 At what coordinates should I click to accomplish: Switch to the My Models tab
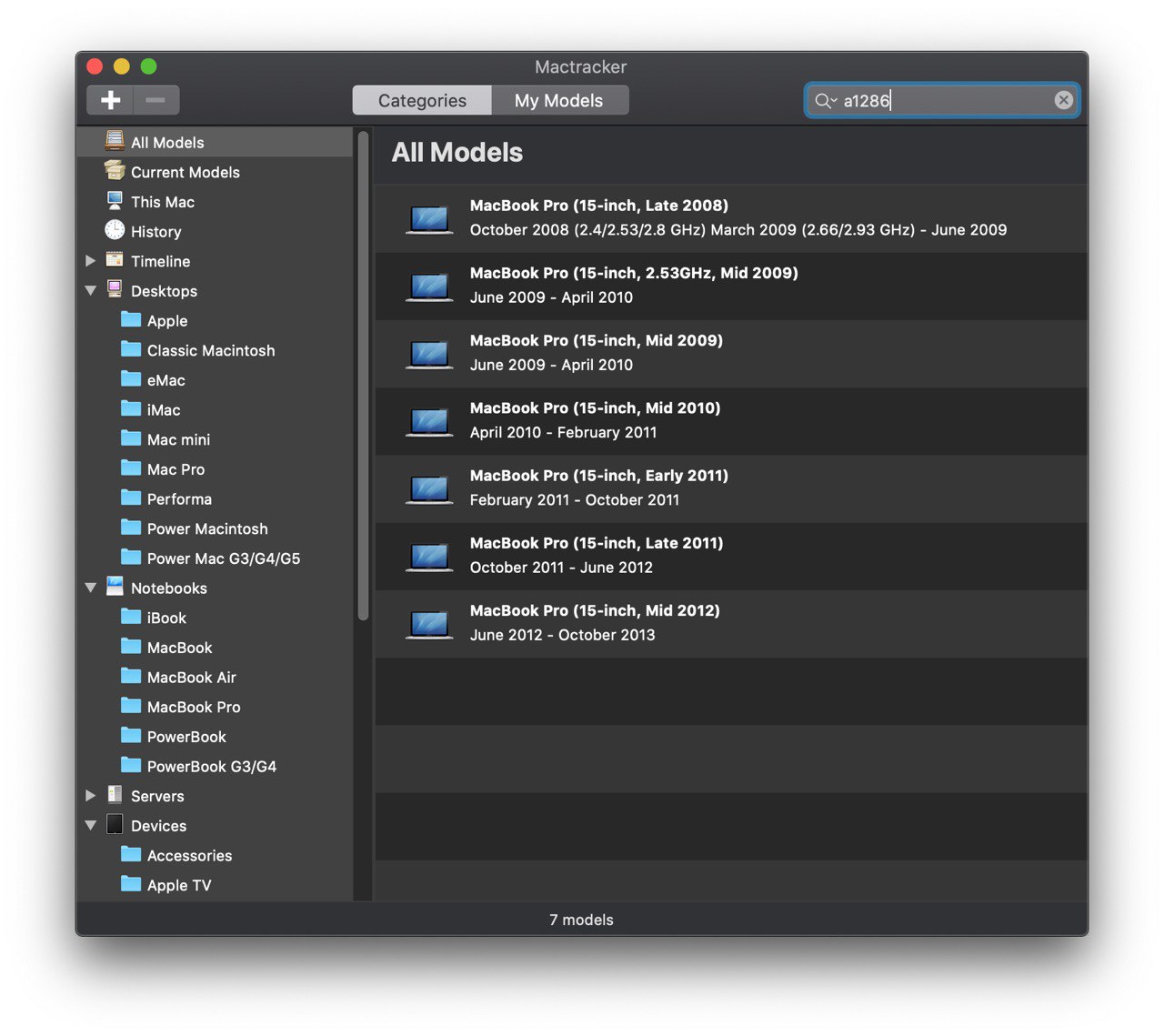click(559, 100)
